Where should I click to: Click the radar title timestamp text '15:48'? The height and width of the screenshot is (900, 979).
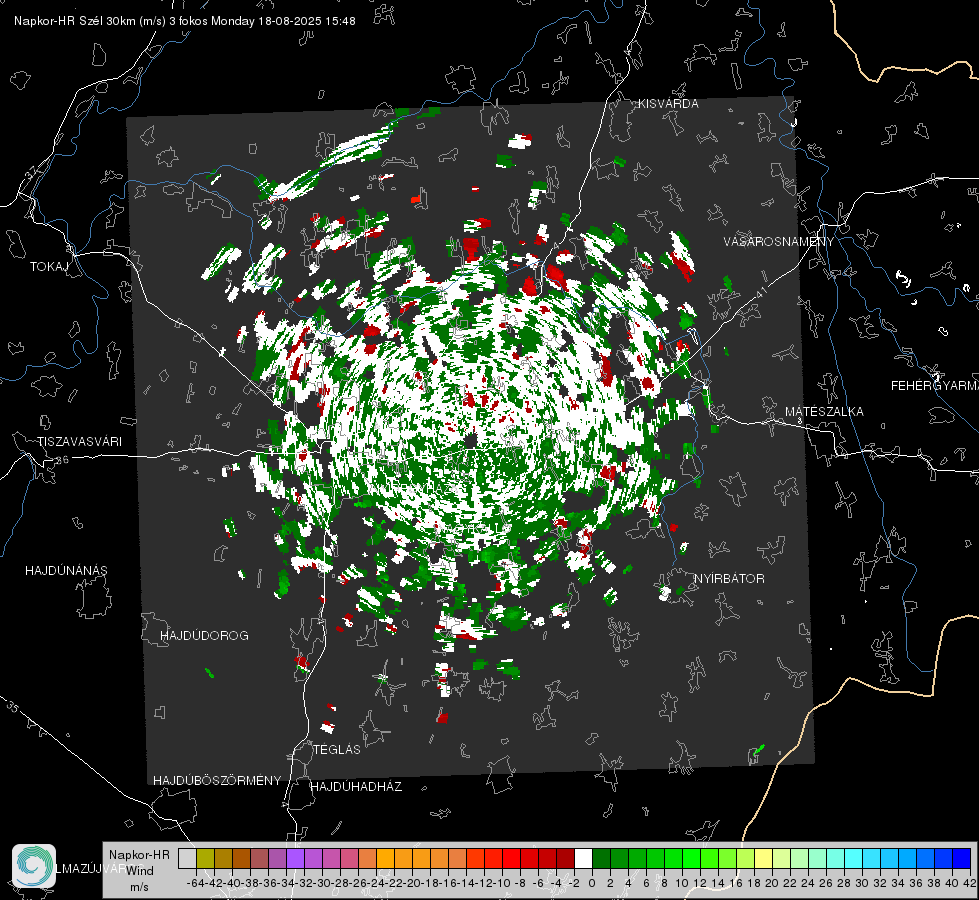point(340,21)
